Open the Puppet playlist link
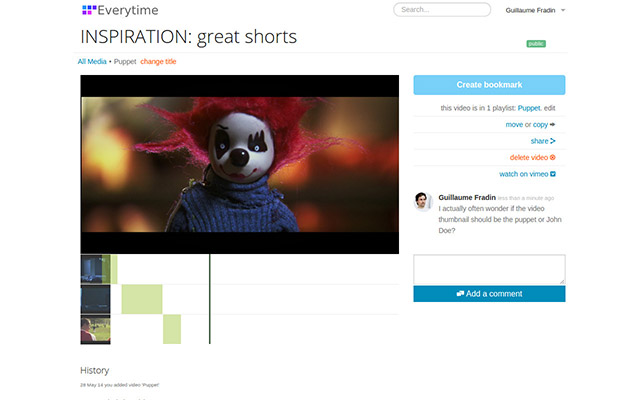The height and width of the screenshot is (400, 640). (x=529, y=108)
